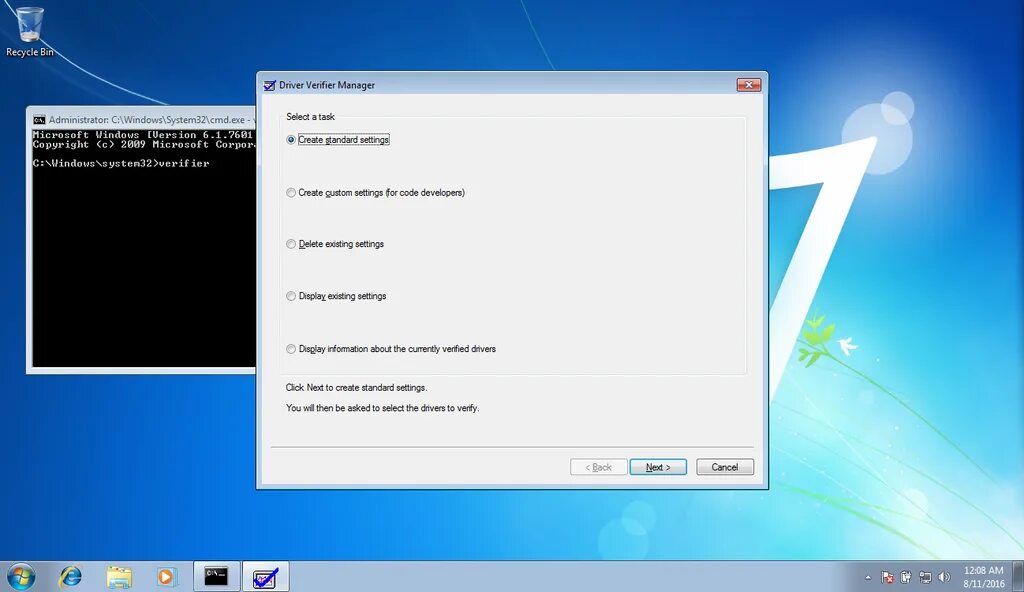Launch Windows Media Player from taskbar
This screenshot has width=1024, height=592.
click(167, 576)
